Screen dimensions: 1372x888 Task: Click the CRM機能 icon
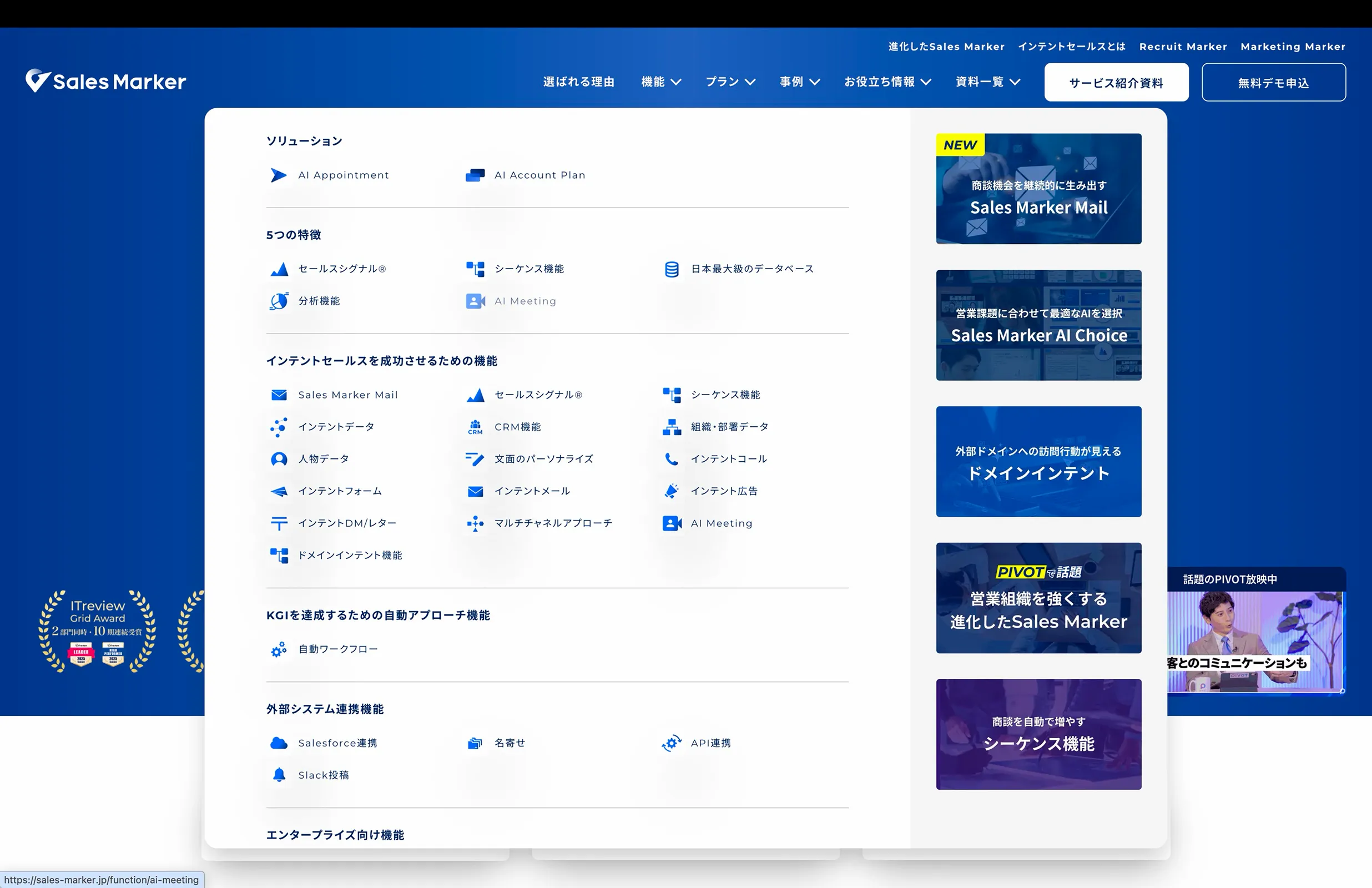pos(475,427)
